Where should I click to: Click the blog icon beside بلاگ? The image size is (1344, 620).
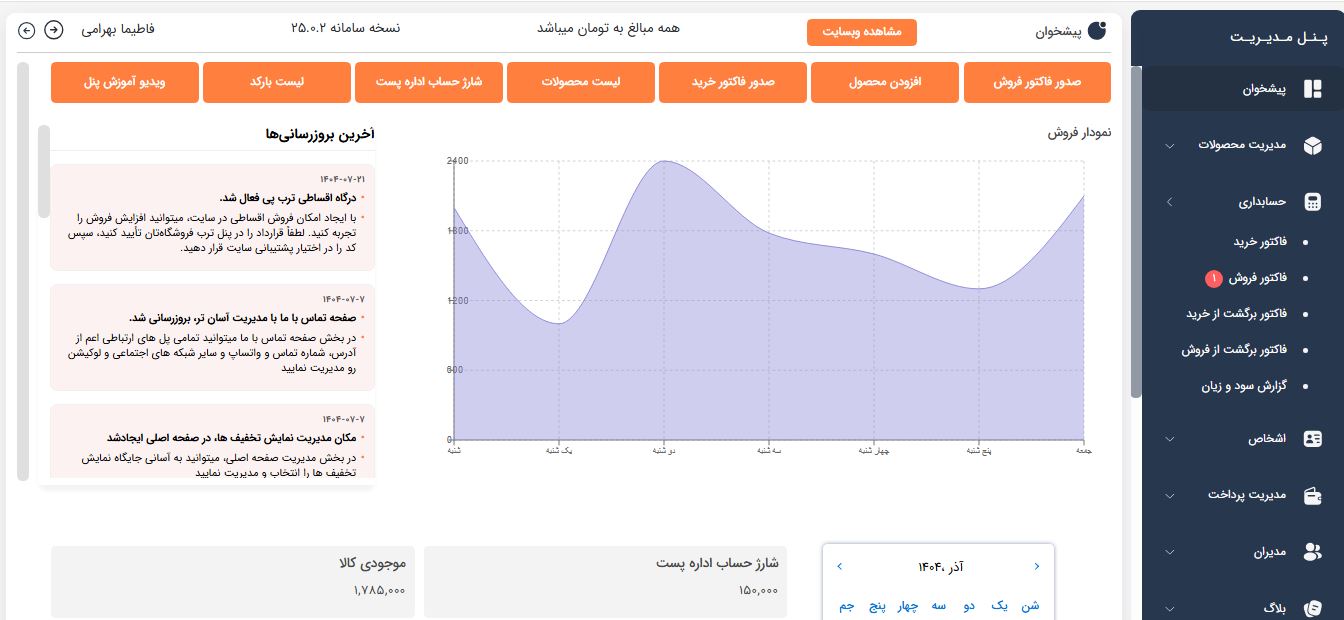point(1312,608)
